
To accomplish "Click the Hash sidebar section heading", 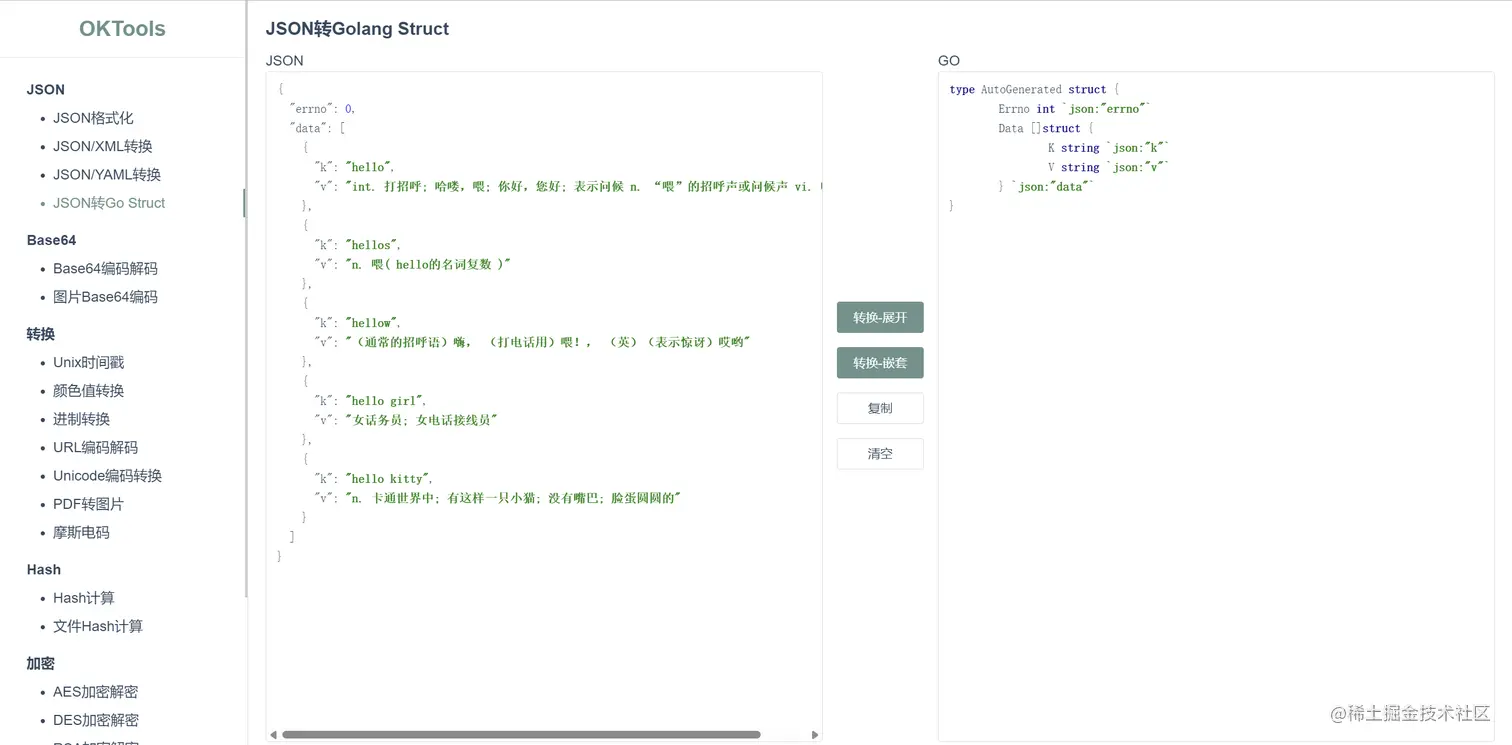I will coord(44,569).
